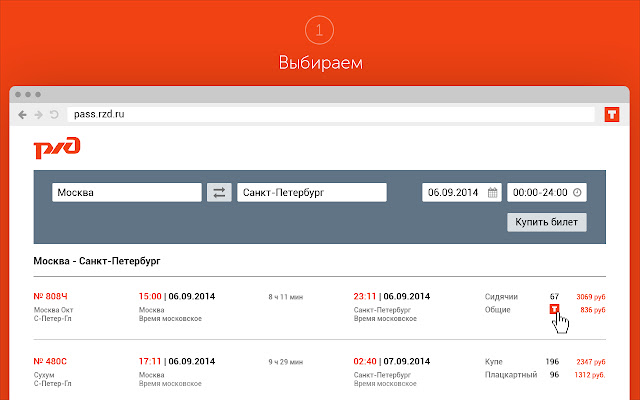Click the red Tinkoff icon beside Общие

click(554, 309)
